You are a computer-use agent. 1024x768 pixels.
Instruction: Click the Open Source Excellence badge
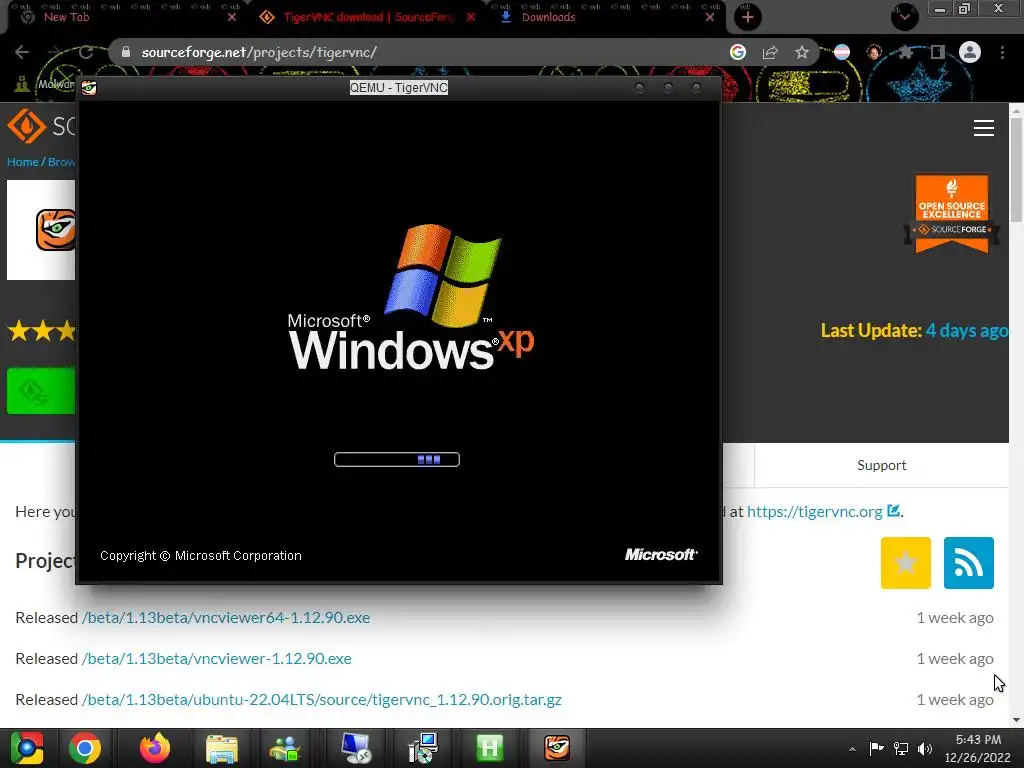(952, 214)
